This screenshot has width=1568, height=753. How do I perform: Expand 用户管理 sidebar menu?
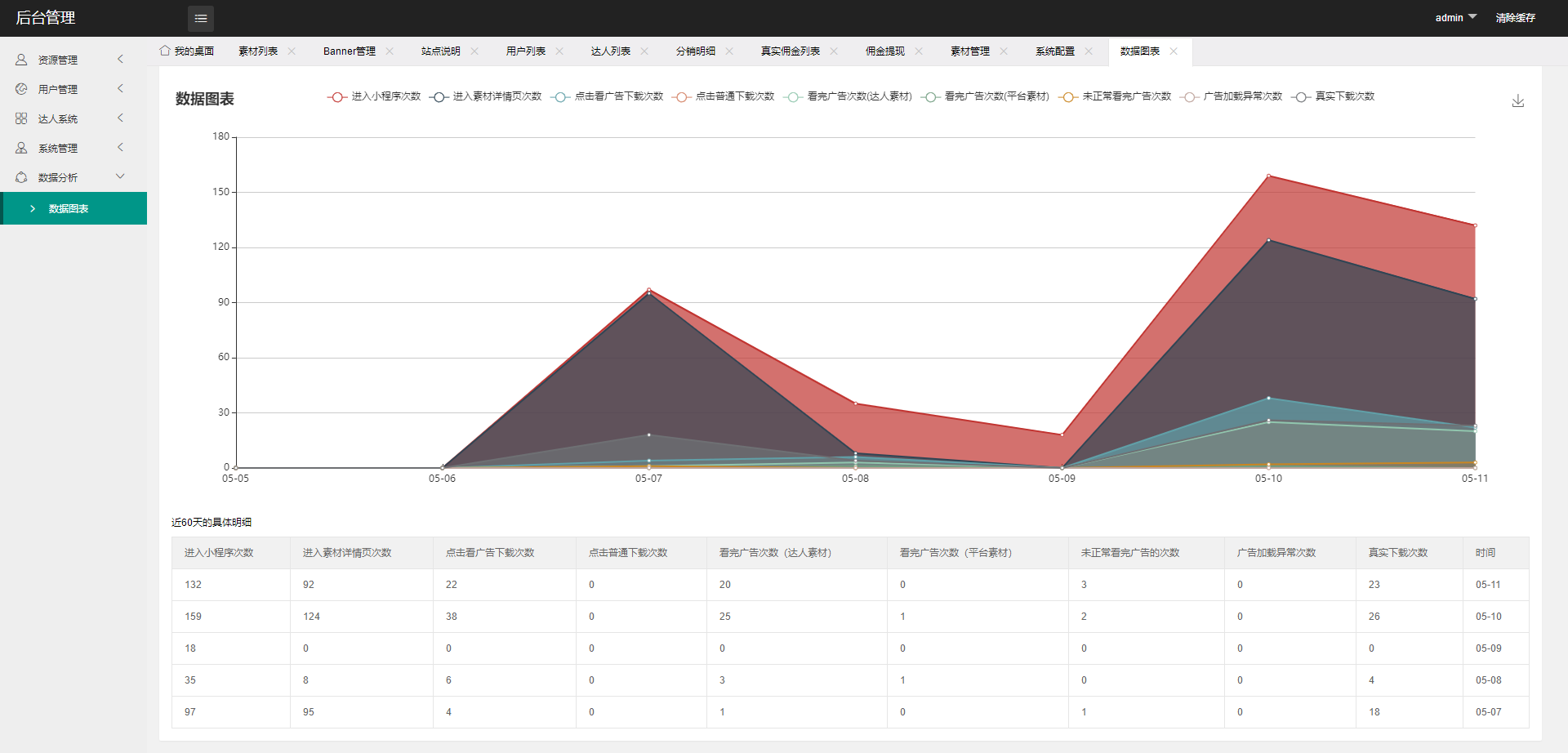[120, 88]
